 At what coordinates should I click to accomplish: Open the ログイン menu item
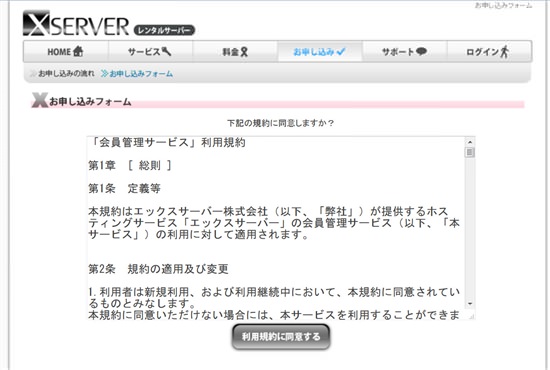pos(489,52)
